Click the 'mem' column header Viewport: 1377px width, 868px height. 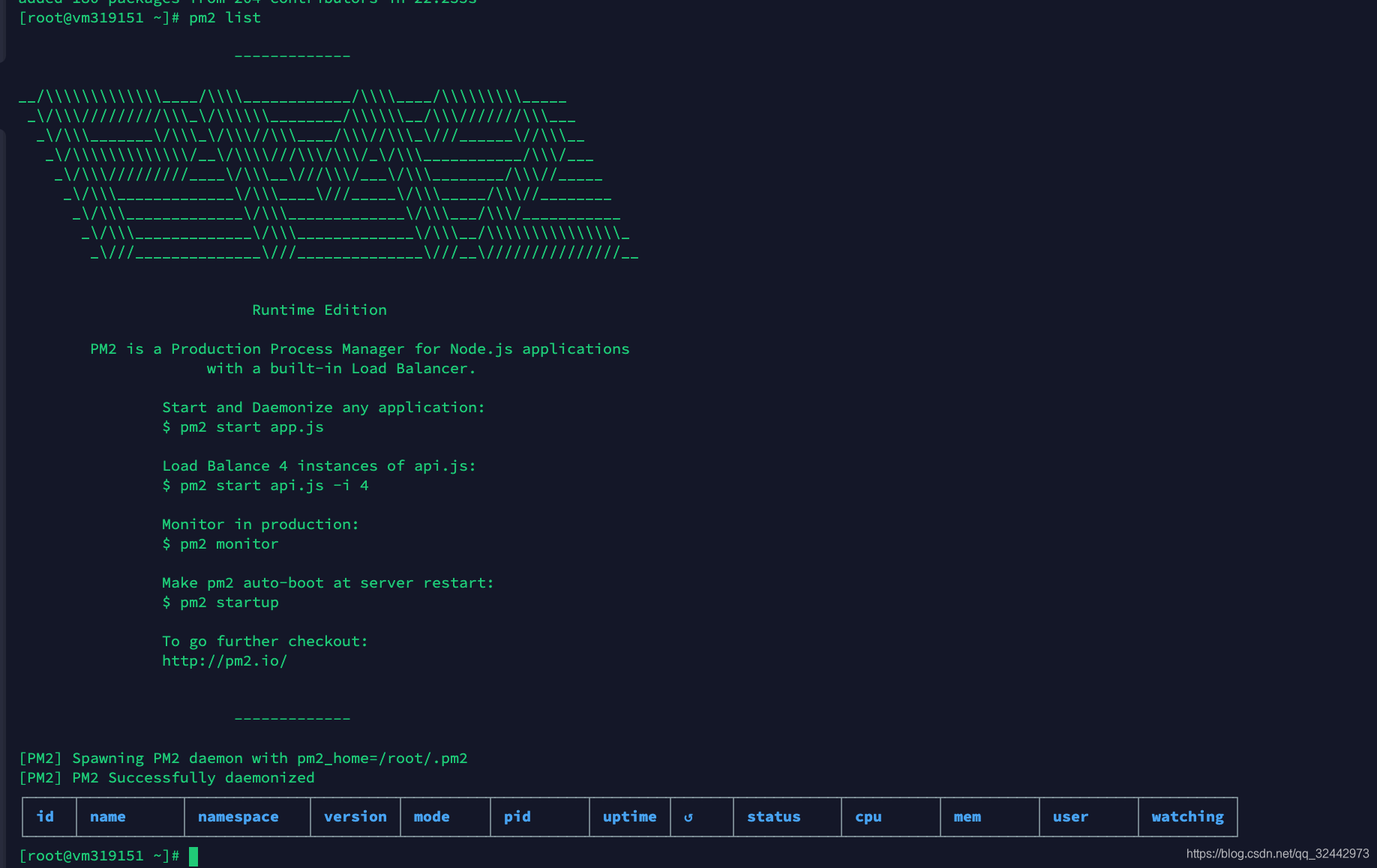click(967, 817)
